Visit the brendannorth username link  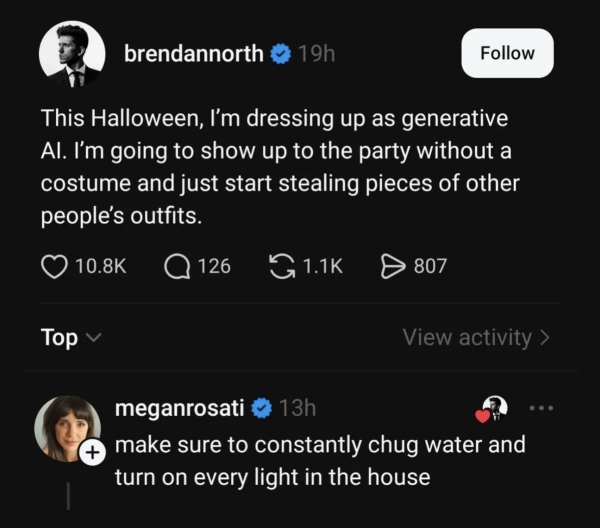tap(193, 54)
